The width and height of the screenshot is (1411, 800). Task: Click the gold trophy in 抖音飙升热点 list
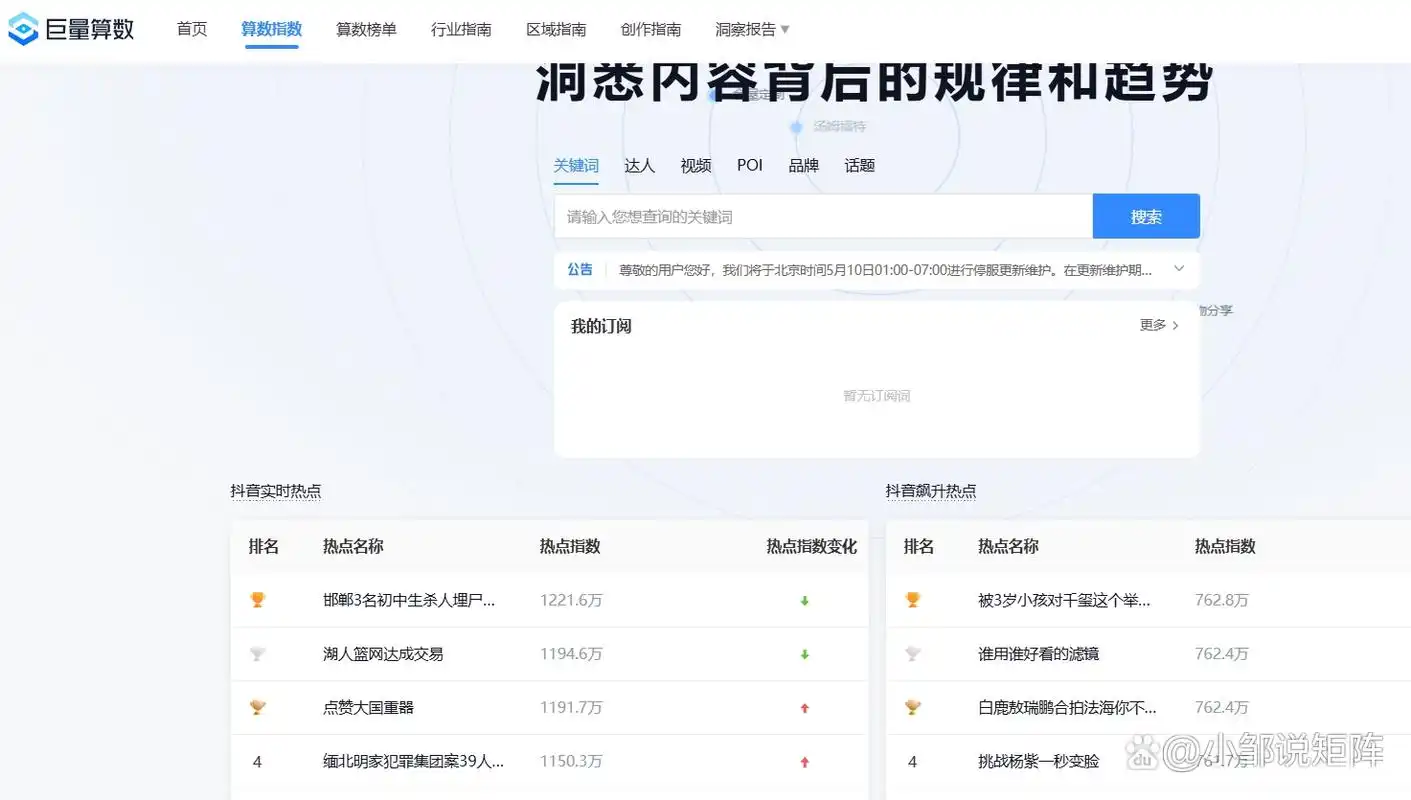[x=912, y=600]
